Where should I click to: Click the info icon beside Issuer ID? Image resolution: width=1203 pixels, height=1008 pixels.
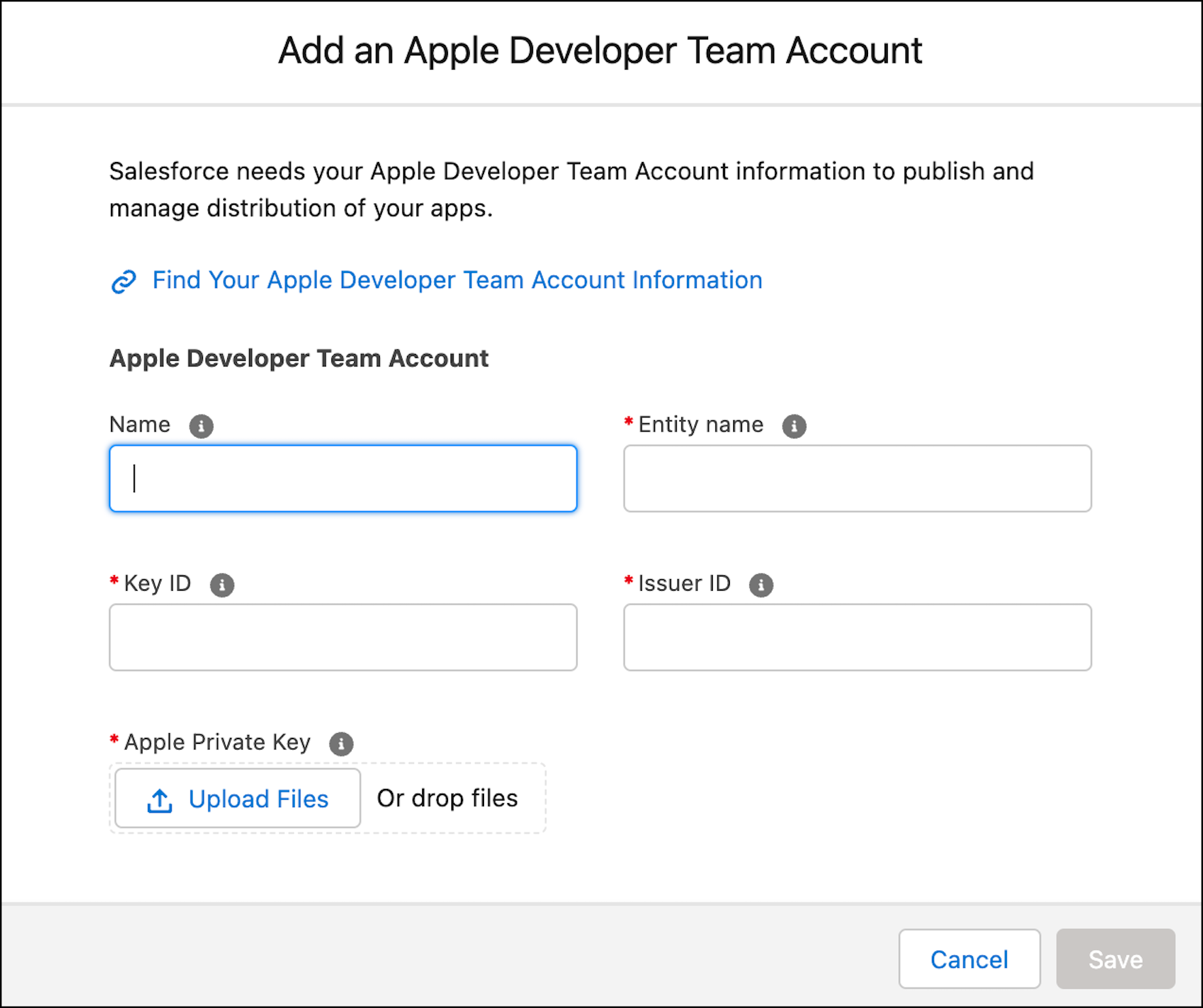point(761,585)
